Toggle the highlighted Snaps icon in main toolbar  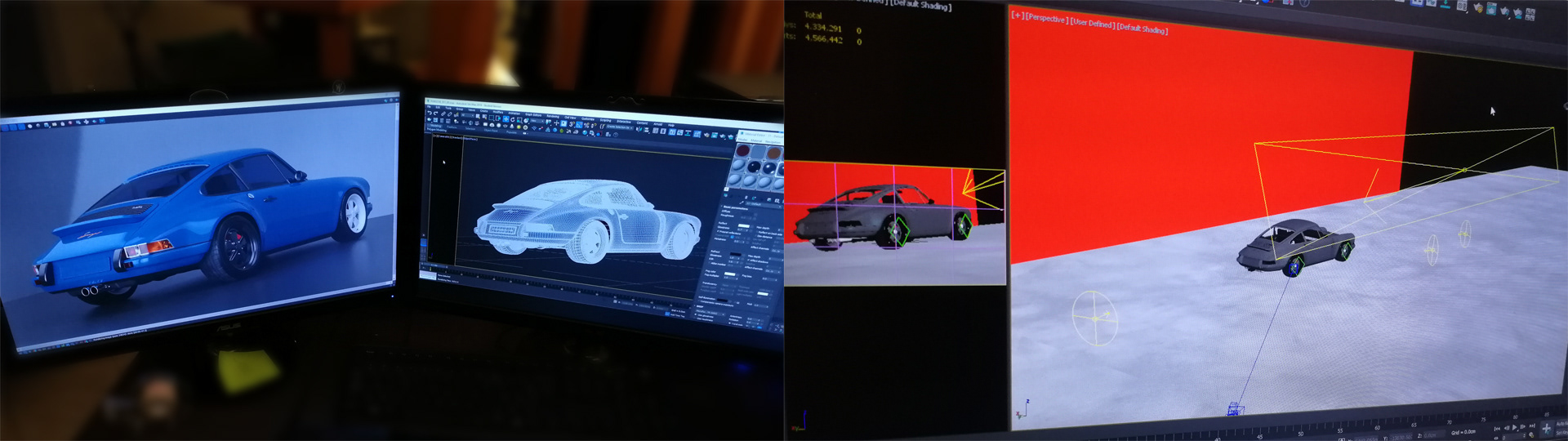click(x=579, y=124)
